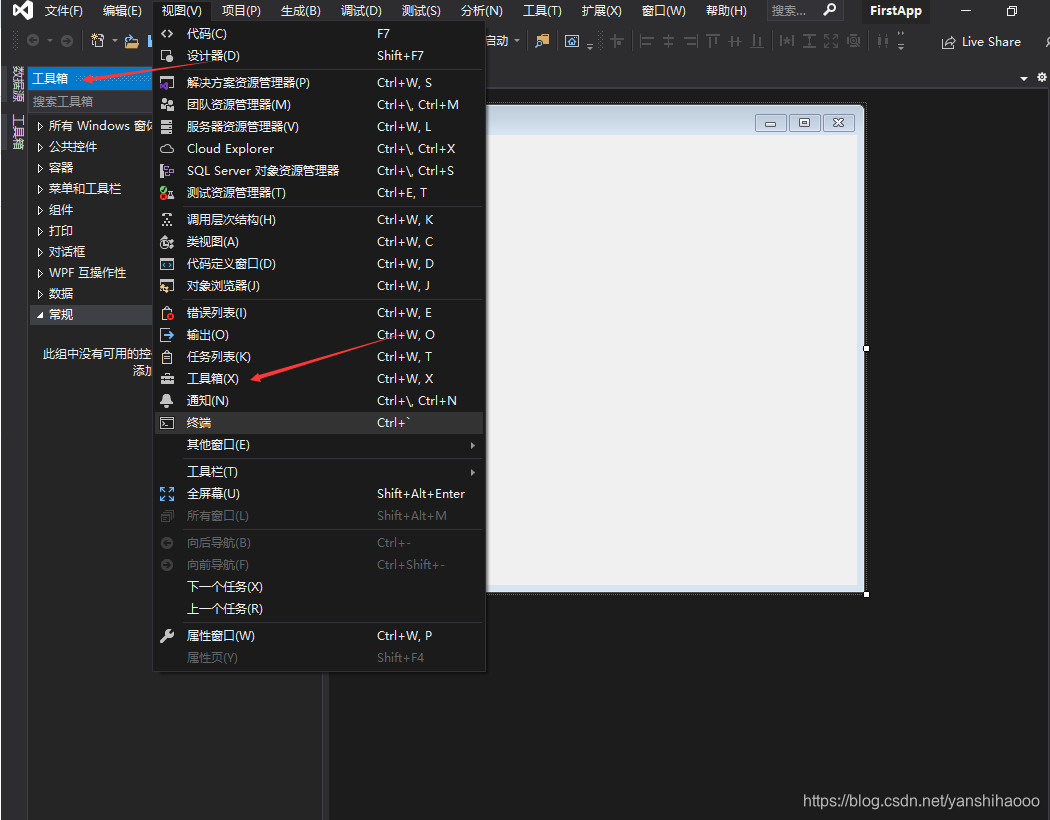Viewport: 1050px width, 820px height.
Task: Open the 窗口(W) menu
Action: coord(663,11)
